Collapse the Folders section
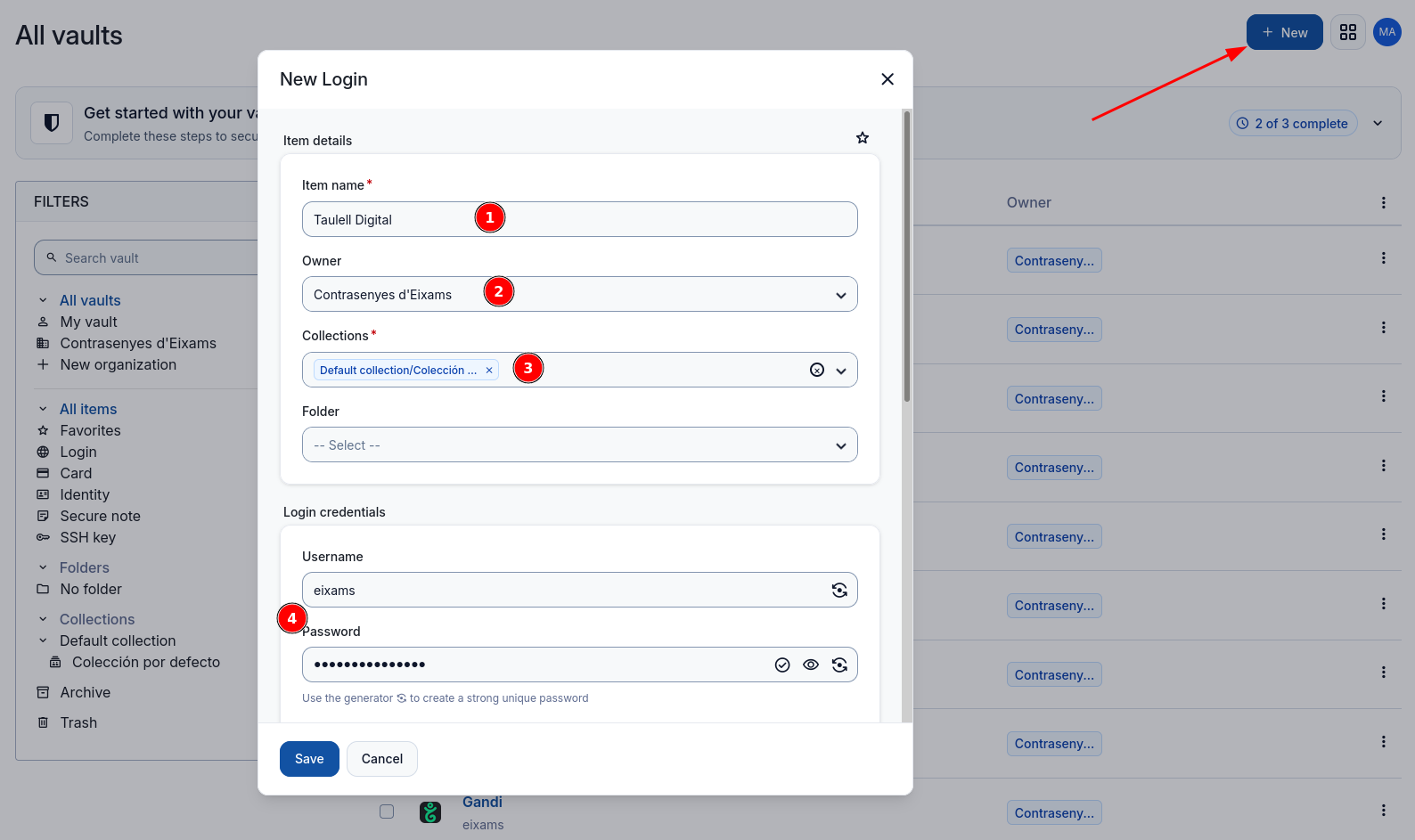Image resolution: width=1415 pixels, height=840 pixels. click(x=43, y=568)
